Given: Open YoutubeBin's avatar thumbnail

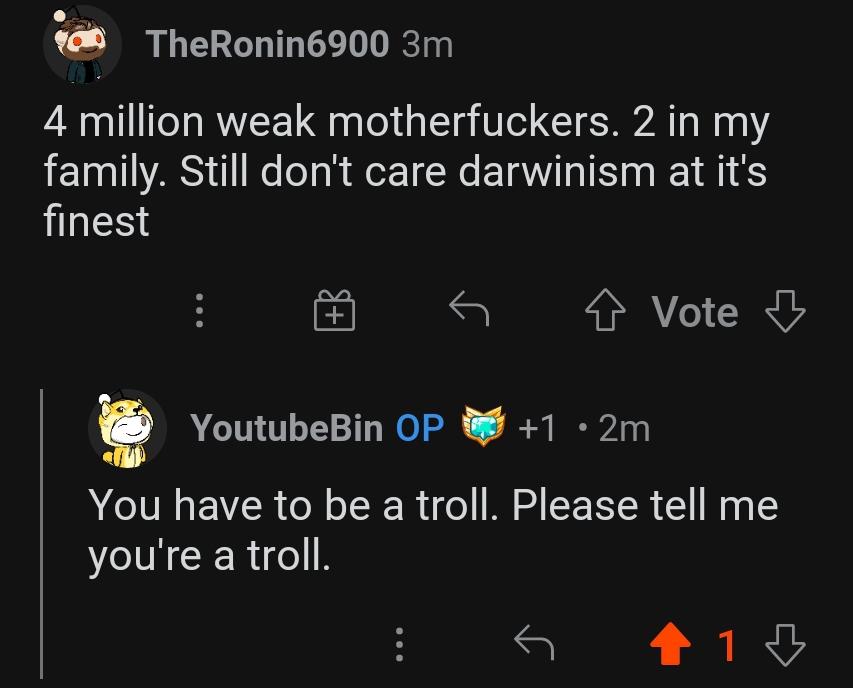Looking at the screenshot, I should click(128, 428).
